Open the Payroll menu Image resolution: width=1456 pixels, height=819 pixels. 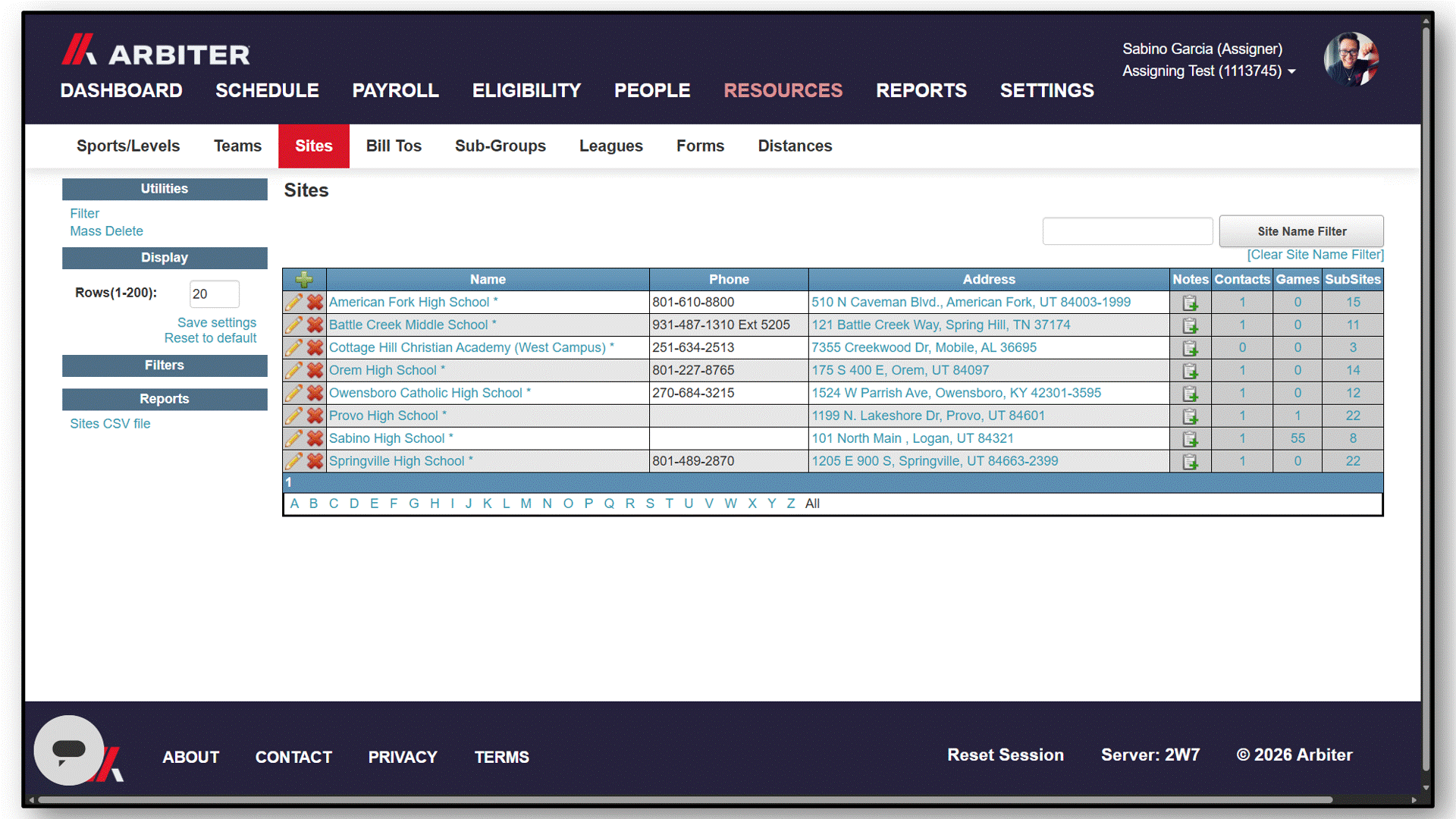pos(395,90)
